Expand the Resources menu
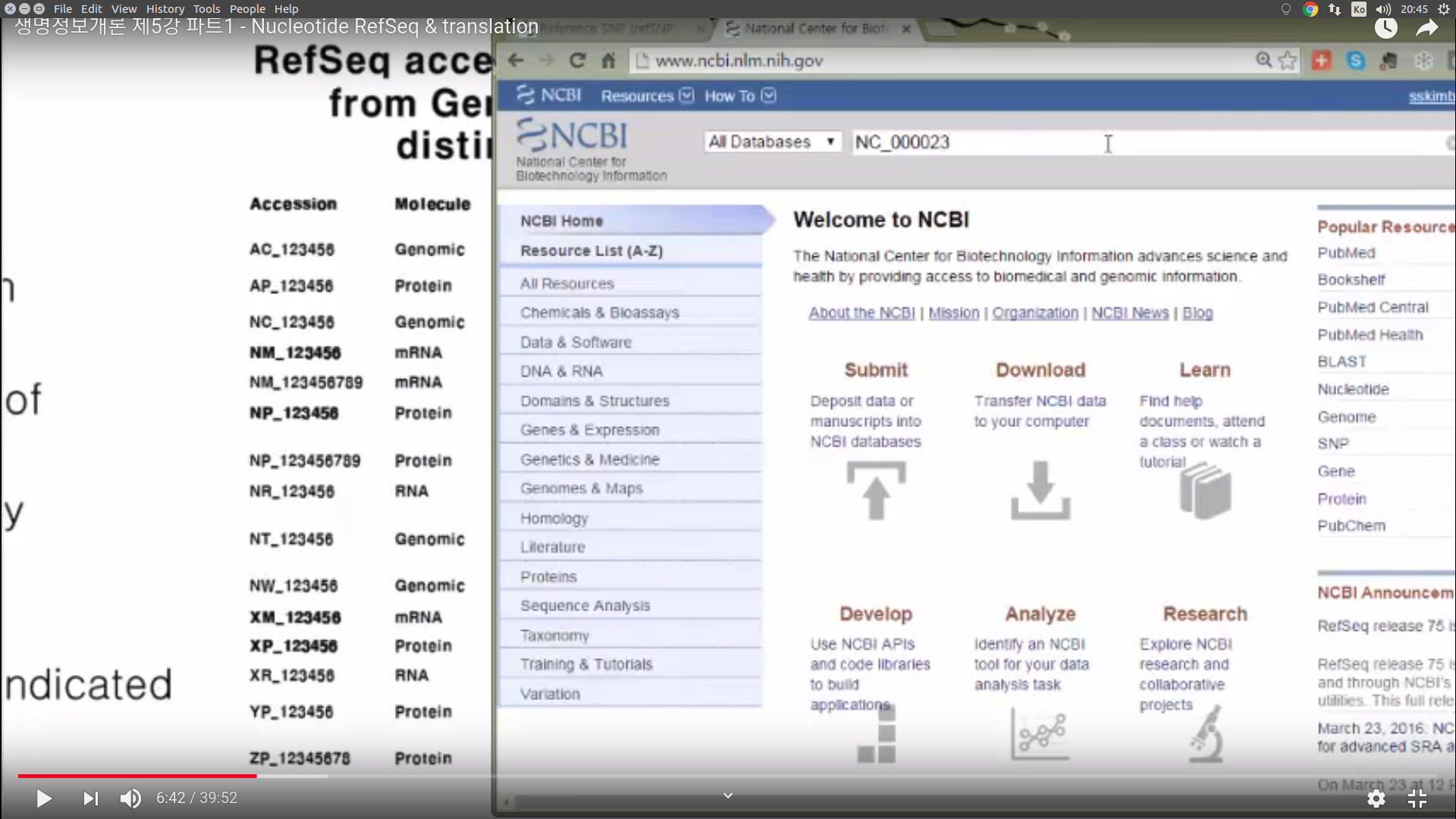1456x819 pixels. tap(646, 96)
